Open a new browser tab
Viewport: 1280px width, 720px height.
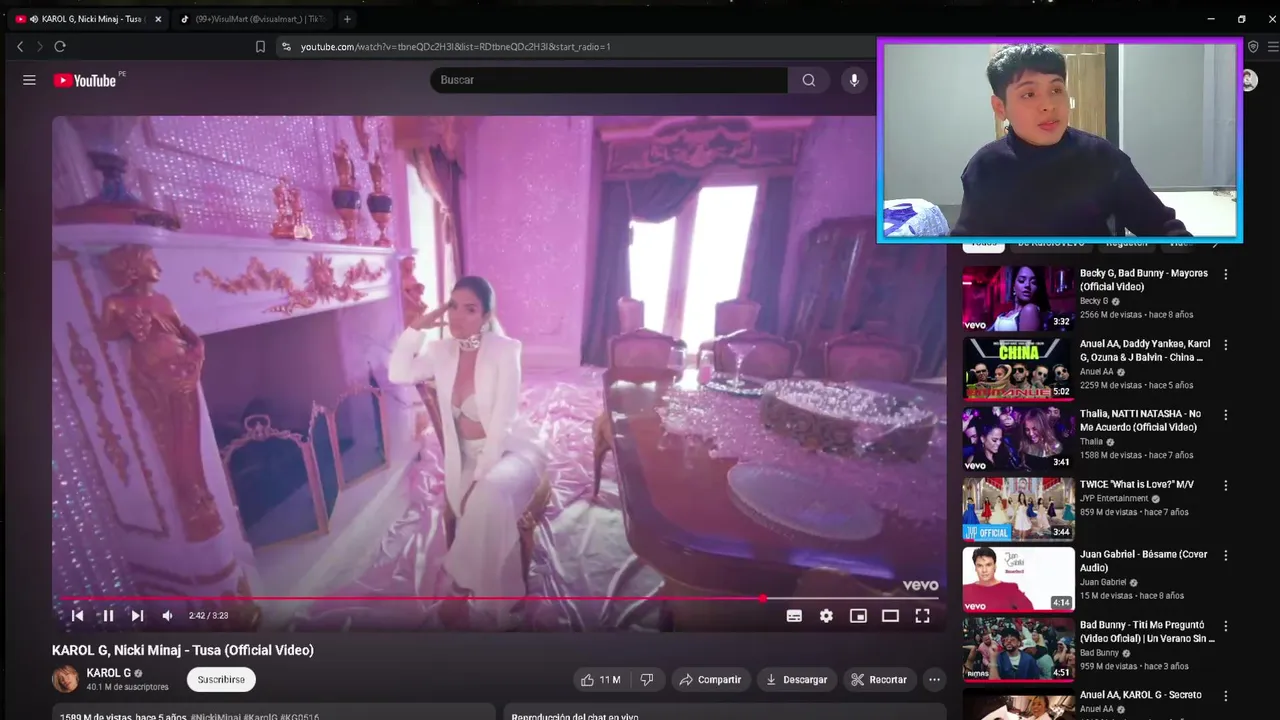347,19
